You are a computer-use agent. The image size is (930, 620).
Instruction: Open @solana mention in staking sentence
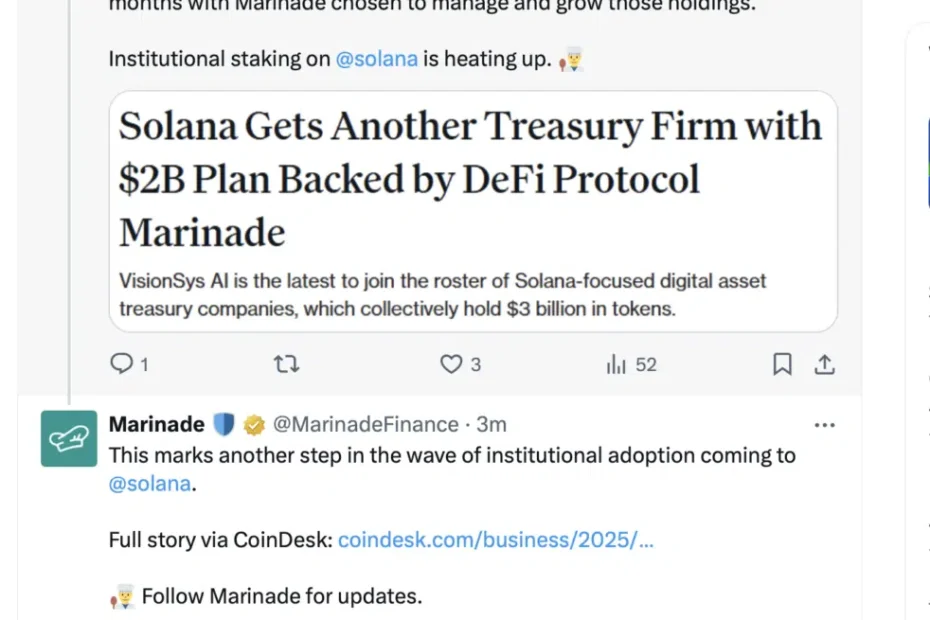coord(376,59)
